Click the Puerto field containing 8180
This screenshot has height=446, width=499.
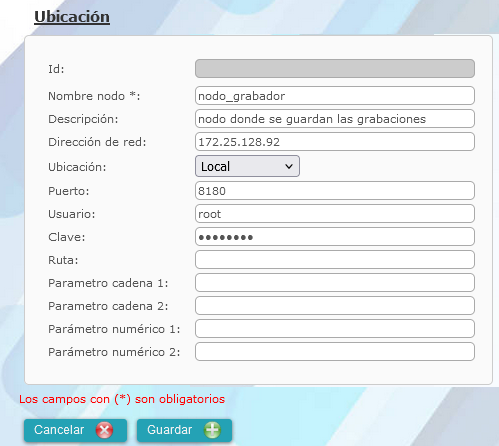pos(335,191)
